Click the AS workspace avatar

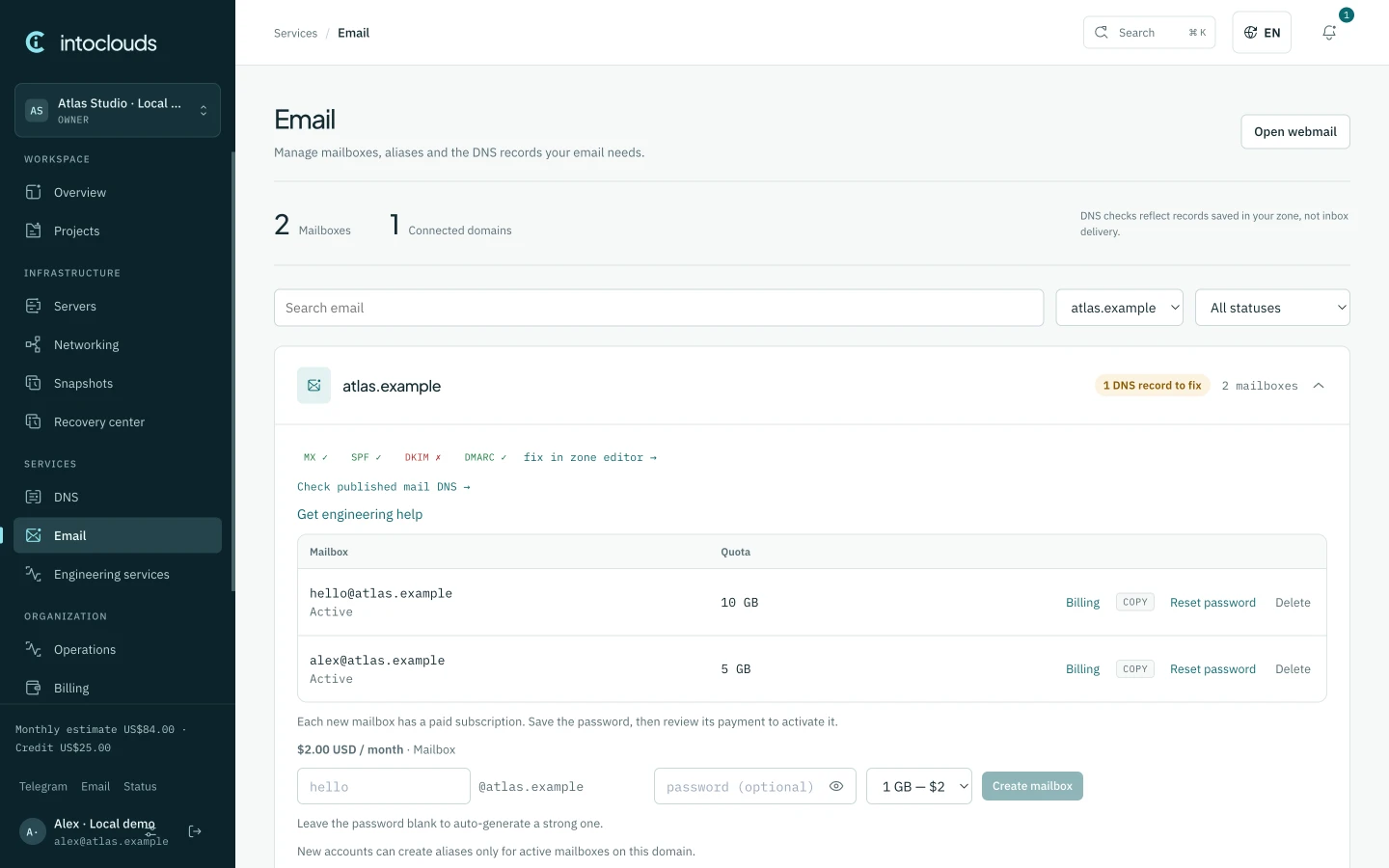(x=37, y=111)
